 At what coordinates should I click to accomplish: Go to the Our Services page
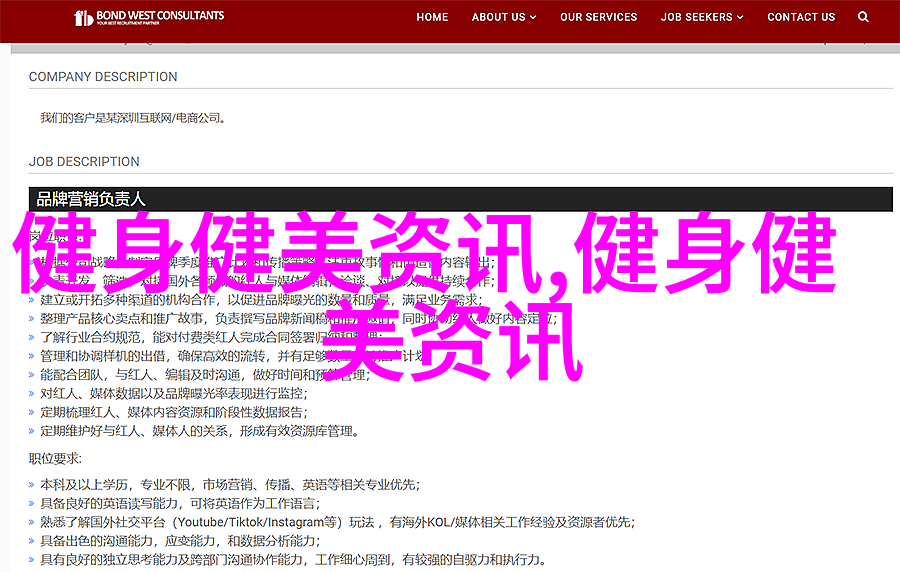pyautogui.click(x=598, y=17)
